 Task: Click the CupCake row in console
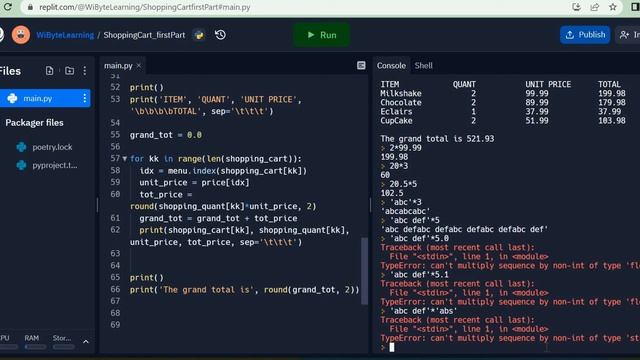503,121
